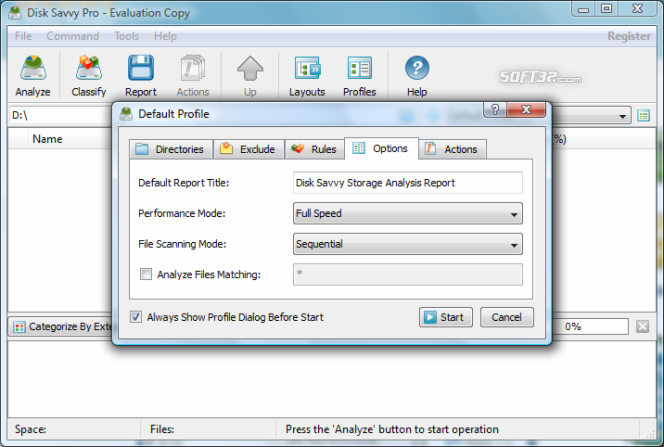664x447 pixels.
Task: Click the Default Report Title field
Action: click(x=408, y=183)
